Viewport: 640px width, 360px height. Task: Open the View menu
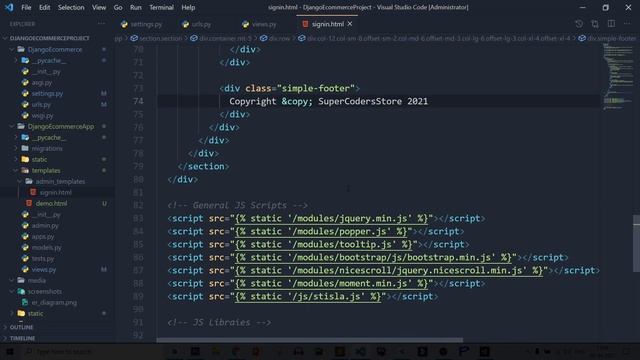(99, 7)
